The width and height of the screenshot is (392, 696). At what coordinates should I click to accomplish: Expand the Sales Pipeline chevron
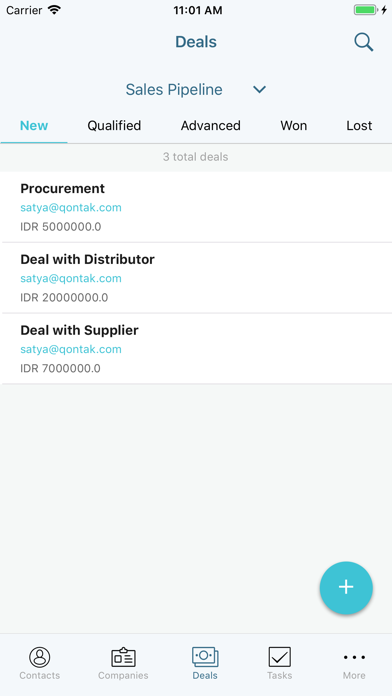click(259, 90)
